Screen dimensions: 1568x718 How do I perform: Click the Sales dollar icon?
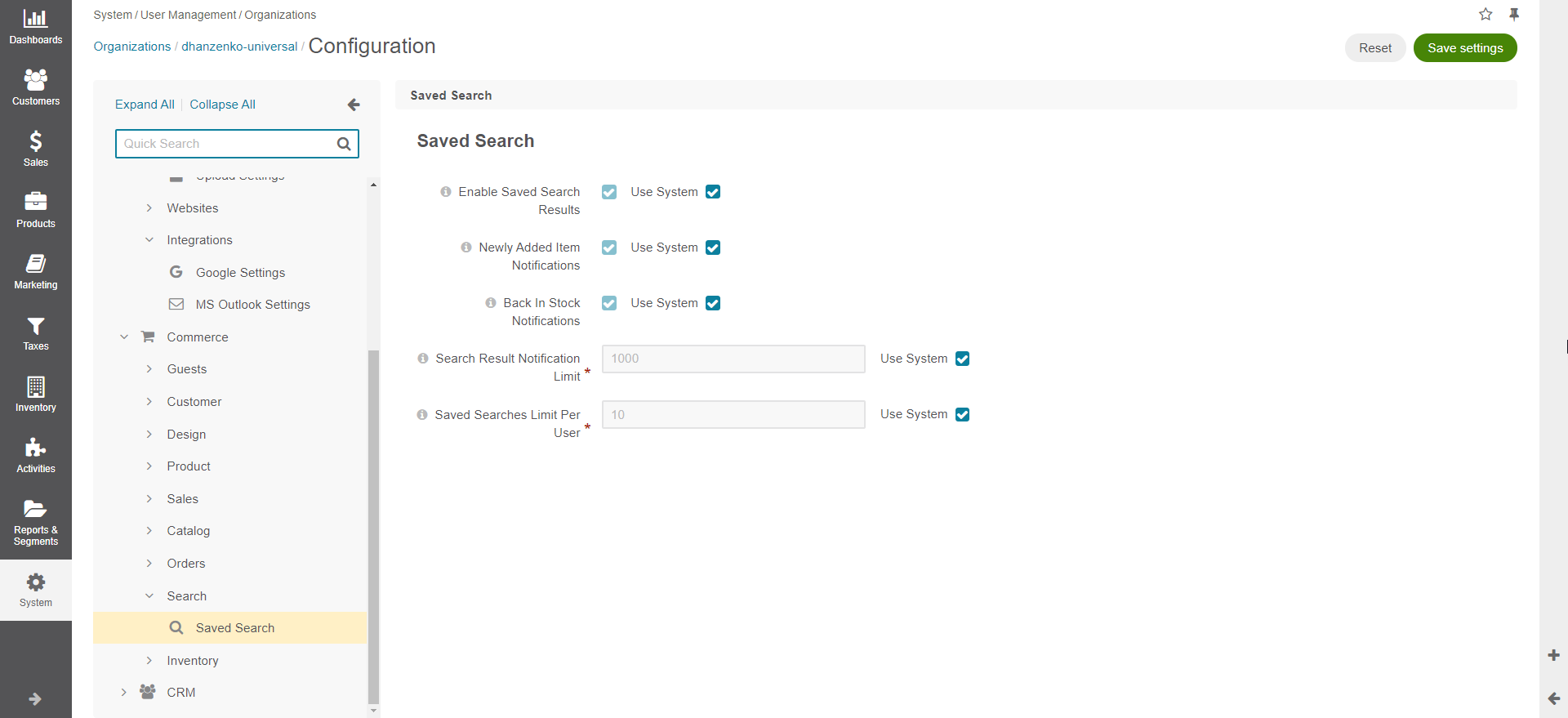pyautogui.click(x=35, y=141)
